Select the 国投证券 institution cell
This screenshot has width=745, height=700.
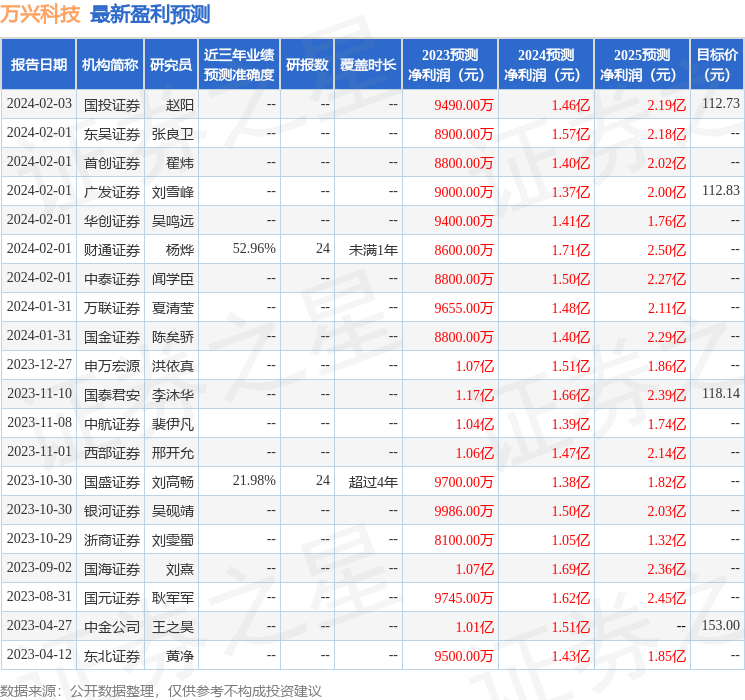[112, 105]
